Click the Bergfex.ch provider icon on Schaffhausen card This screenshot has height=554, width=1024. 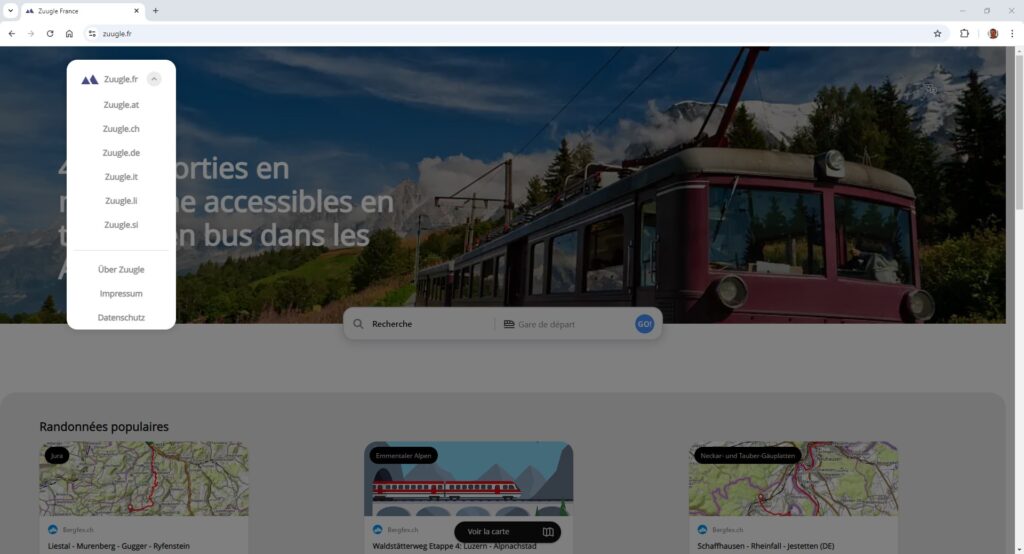702,530
